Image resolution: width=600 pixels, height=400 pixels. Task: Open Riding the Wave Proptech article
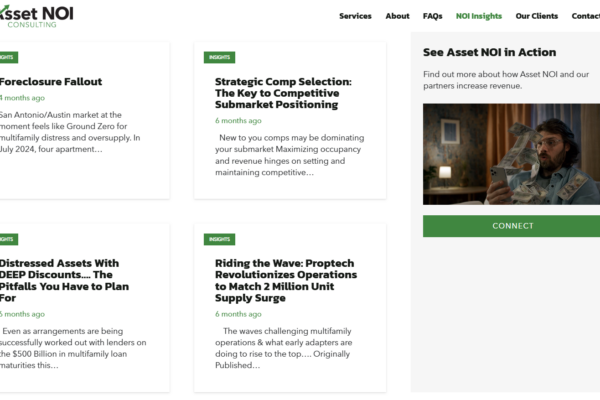click(286, 281)
